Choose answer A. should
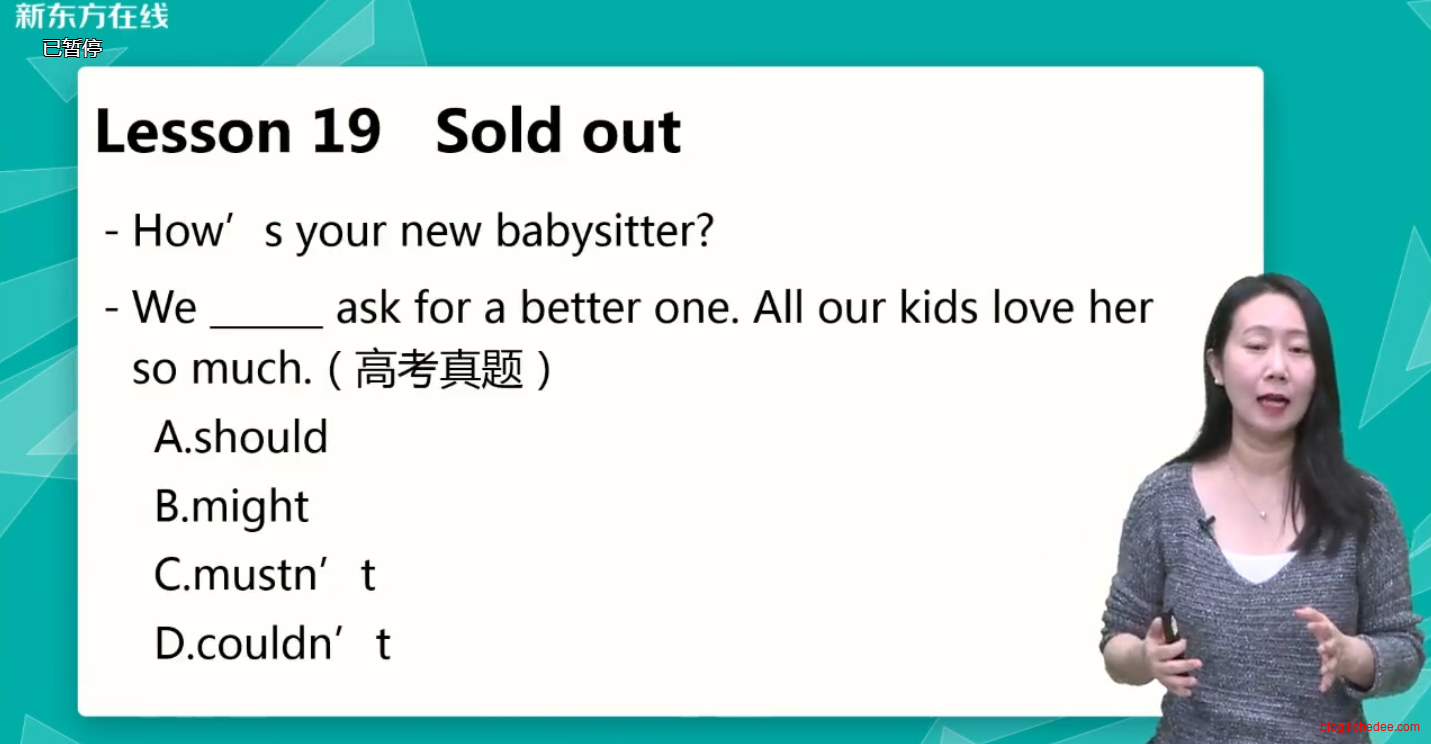The width and height of the screenshot is (1431, 744). pos(241,438)
